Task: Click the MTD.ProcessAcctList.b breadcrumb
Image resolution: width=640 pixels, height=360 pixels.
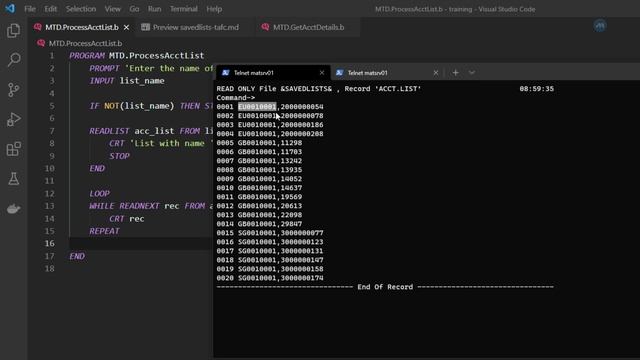Action: coord(85,43)
